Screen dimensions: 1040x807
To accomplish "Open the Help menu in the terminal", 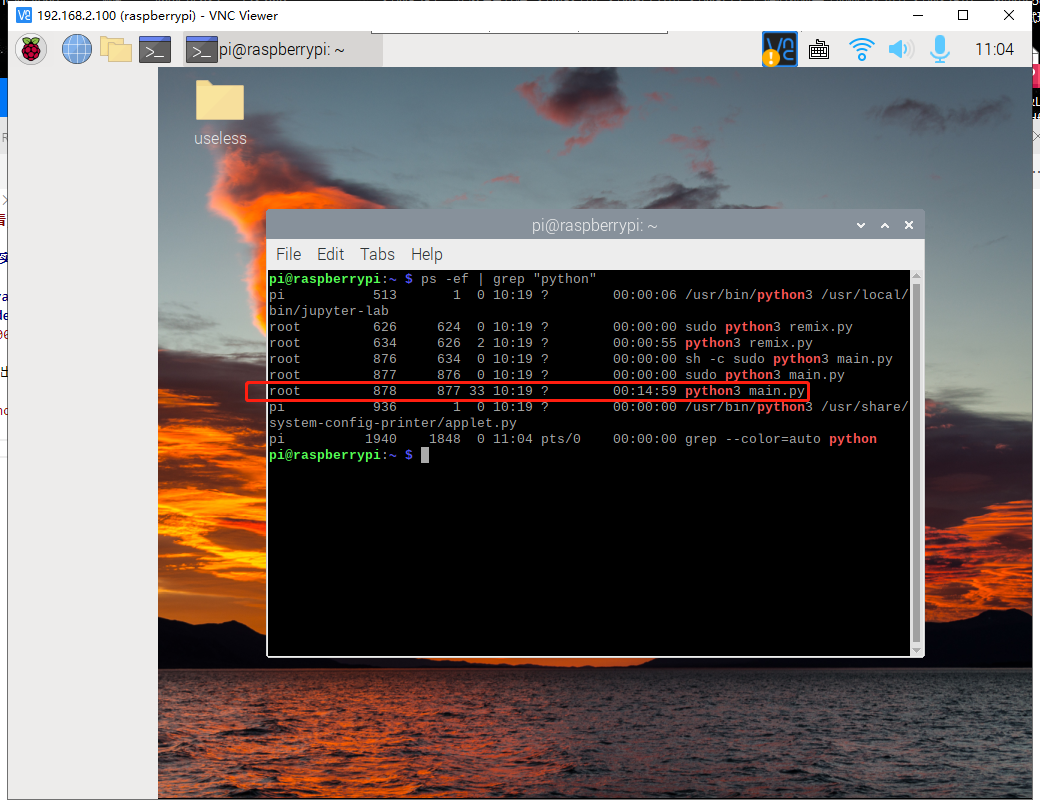I will (x=427, y=254).
